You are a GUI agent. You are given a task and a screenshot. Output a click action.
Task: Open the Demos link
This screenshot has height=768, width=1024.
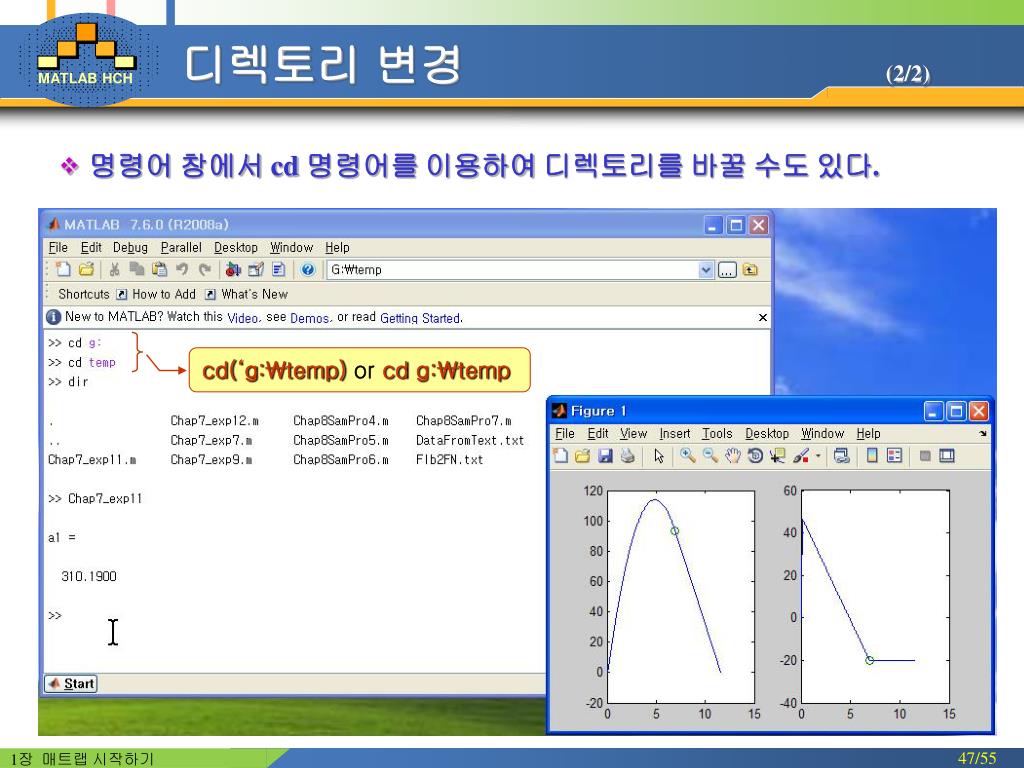[x=311, y=318]
